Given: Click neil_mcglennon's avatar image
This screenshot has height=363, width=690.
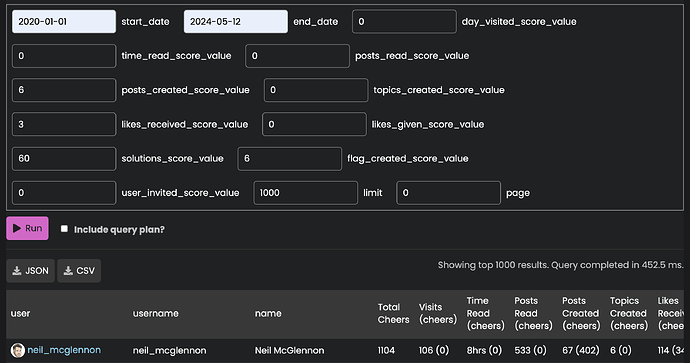Looking at the screenshot, I should pos(18,351).
